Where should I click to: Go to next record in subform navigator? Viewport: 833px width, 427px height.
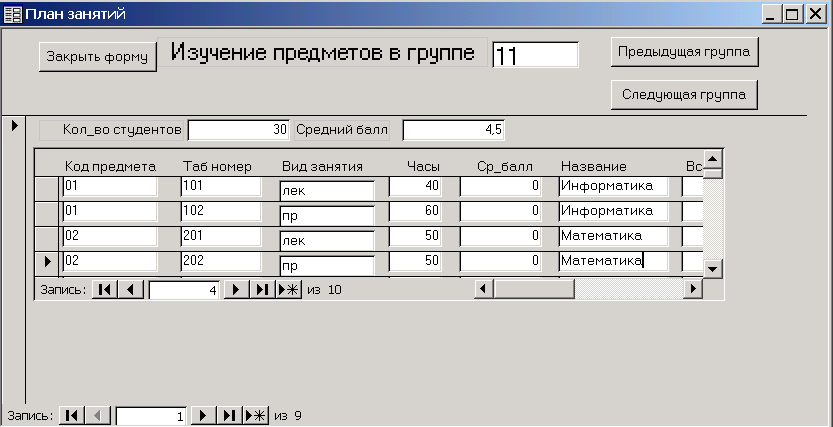pyautogui.click(x=236, y=290)
